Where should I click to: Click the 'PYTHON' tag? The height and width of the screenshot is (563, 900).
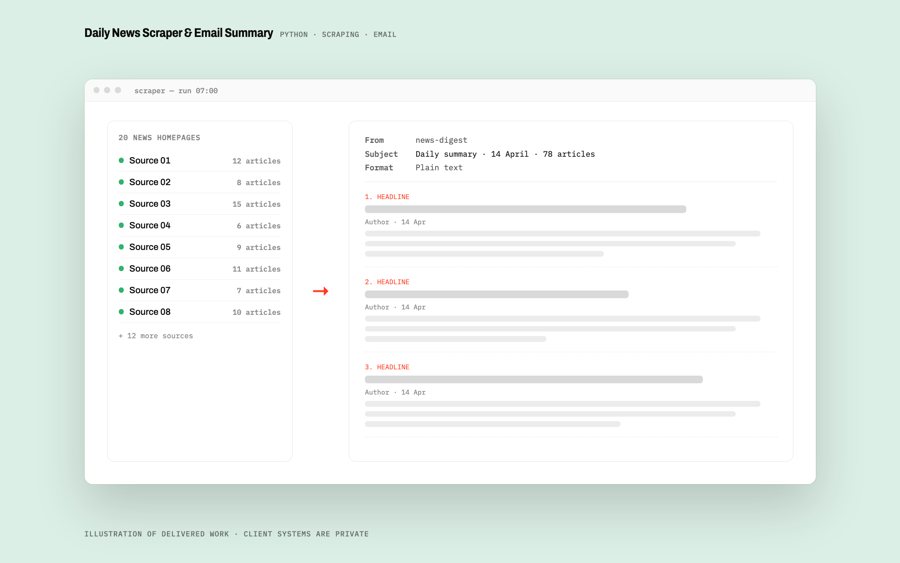294,34
